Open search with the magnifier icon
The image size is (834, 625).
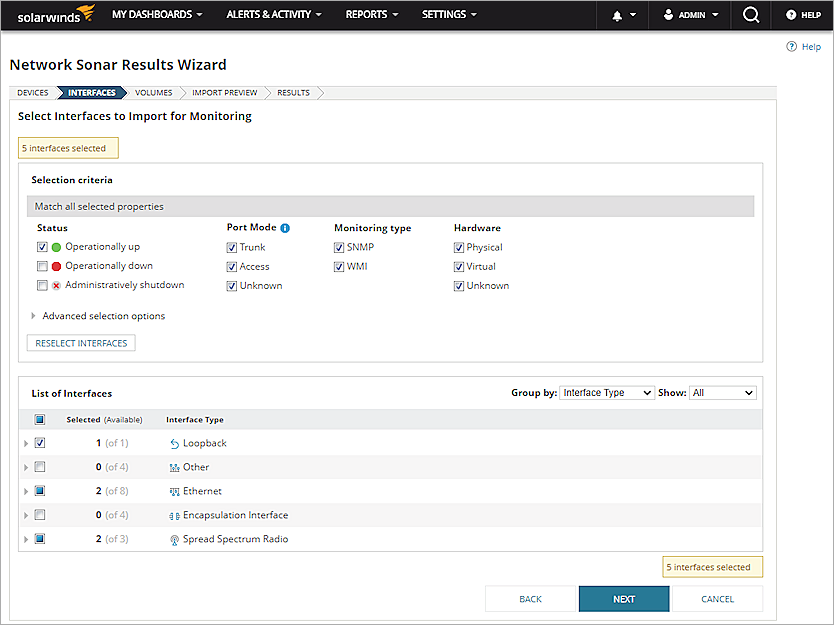(748, 14)
